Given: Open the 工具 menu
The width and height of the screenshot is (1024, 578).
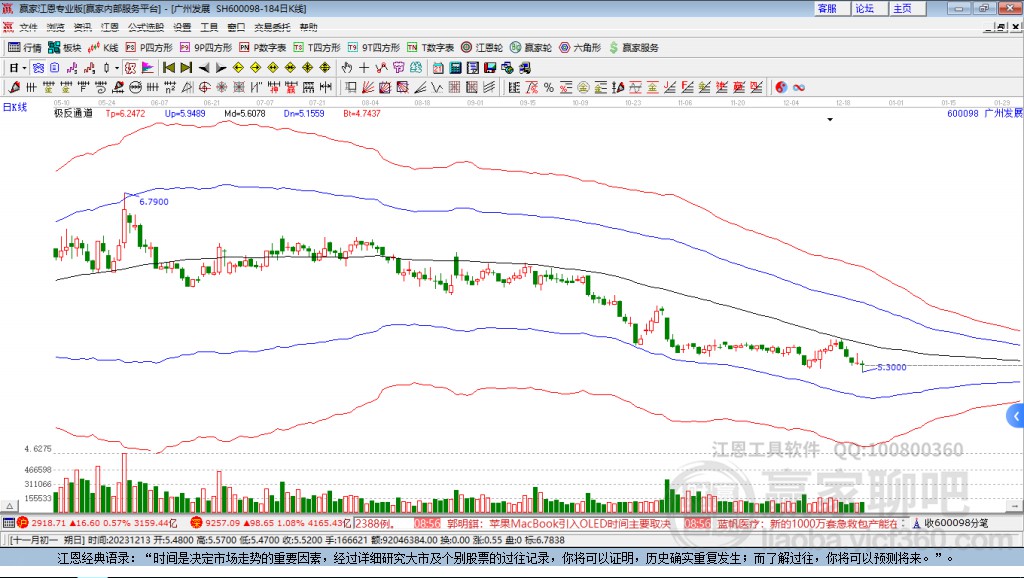Looking at the screenshot, I should click(x=209, y=27).
